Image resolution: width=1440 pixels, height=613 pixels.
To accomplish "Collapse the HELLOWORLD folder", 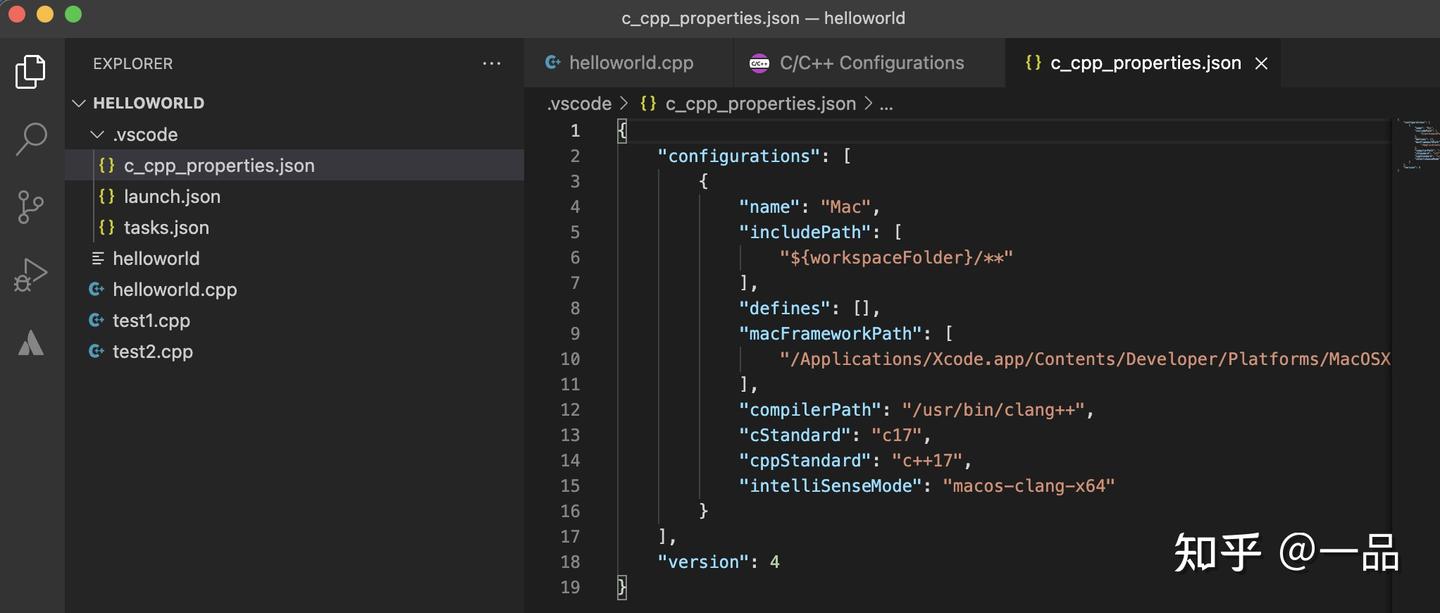I will 78,102.
